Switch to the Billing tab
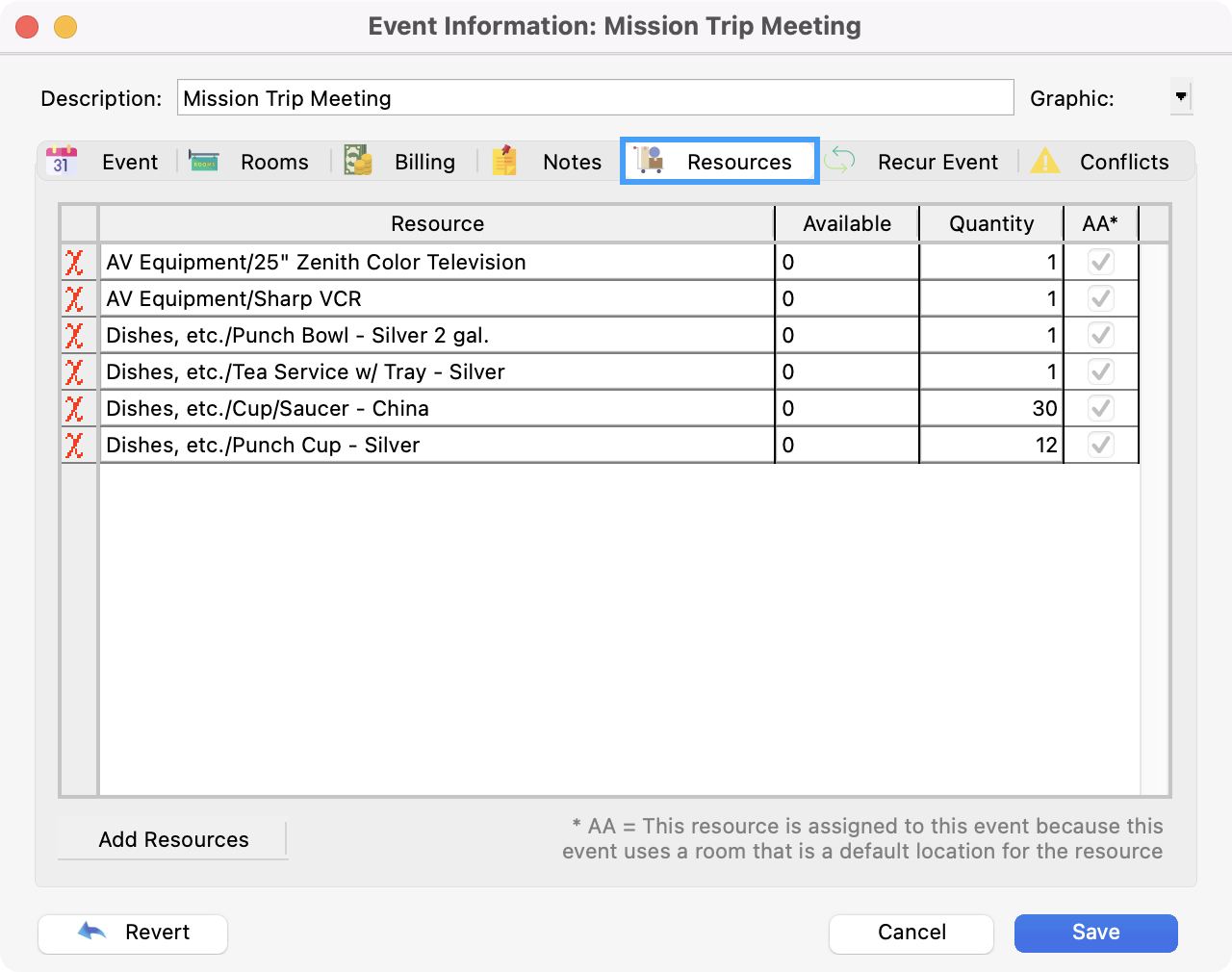The image size is (1232, 972). pos(423,162)
